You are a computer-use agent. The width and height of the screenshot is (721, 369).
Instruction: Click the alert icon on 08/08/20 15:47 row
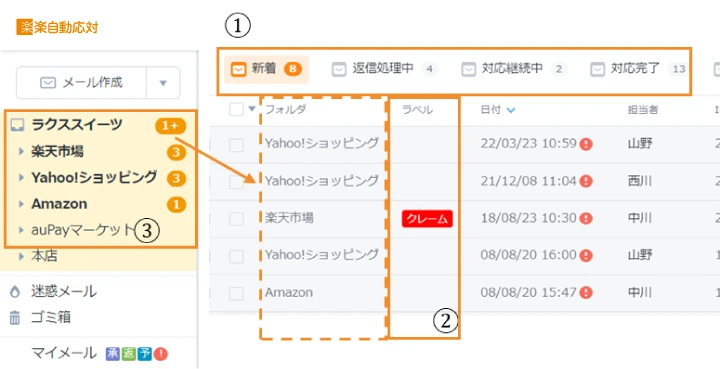586,293
